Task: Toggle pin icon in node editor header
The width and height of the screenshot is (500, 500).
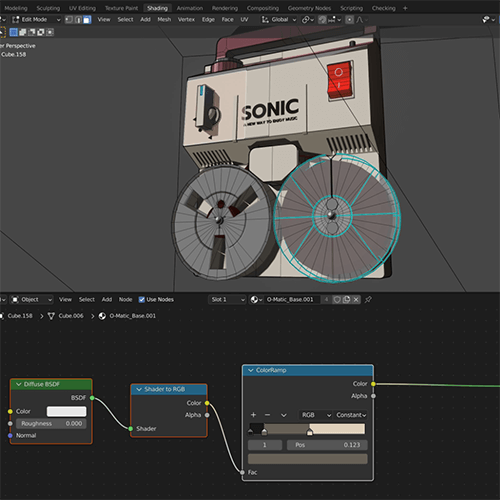Action: pos(368,299)
